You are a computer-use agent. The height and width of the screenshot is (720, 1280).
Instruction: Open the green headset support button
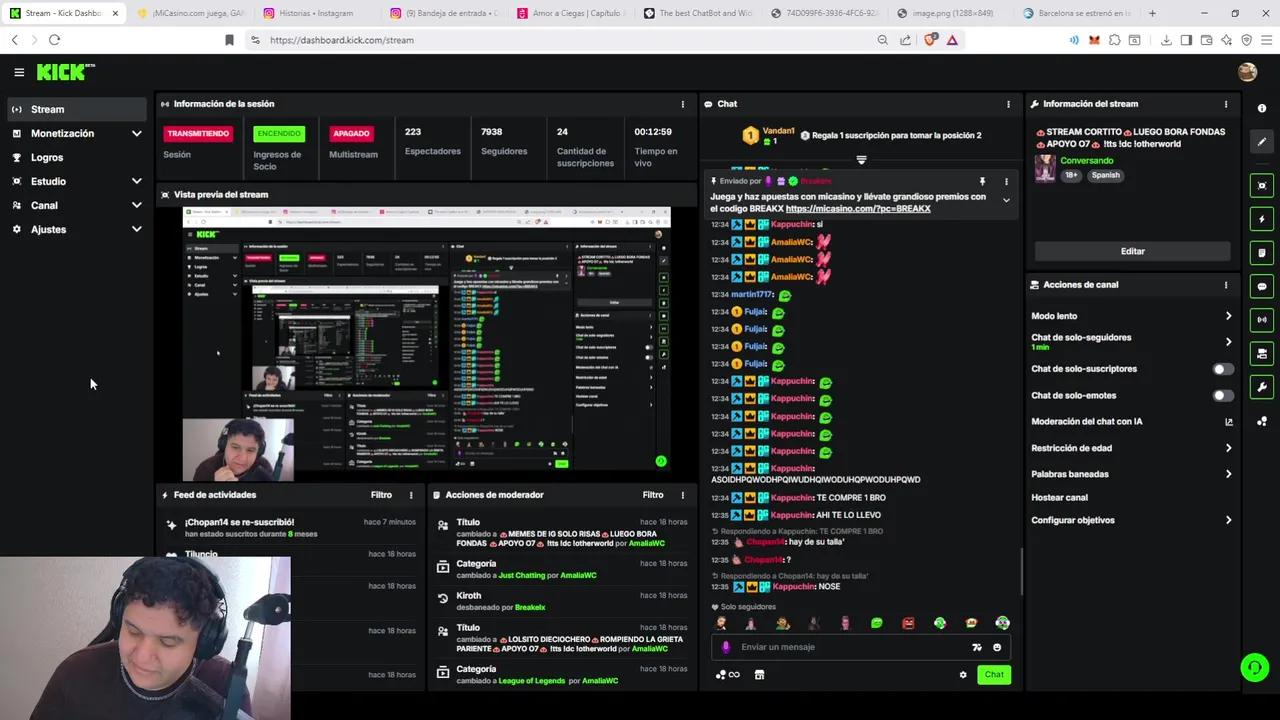click(1254, 667)
